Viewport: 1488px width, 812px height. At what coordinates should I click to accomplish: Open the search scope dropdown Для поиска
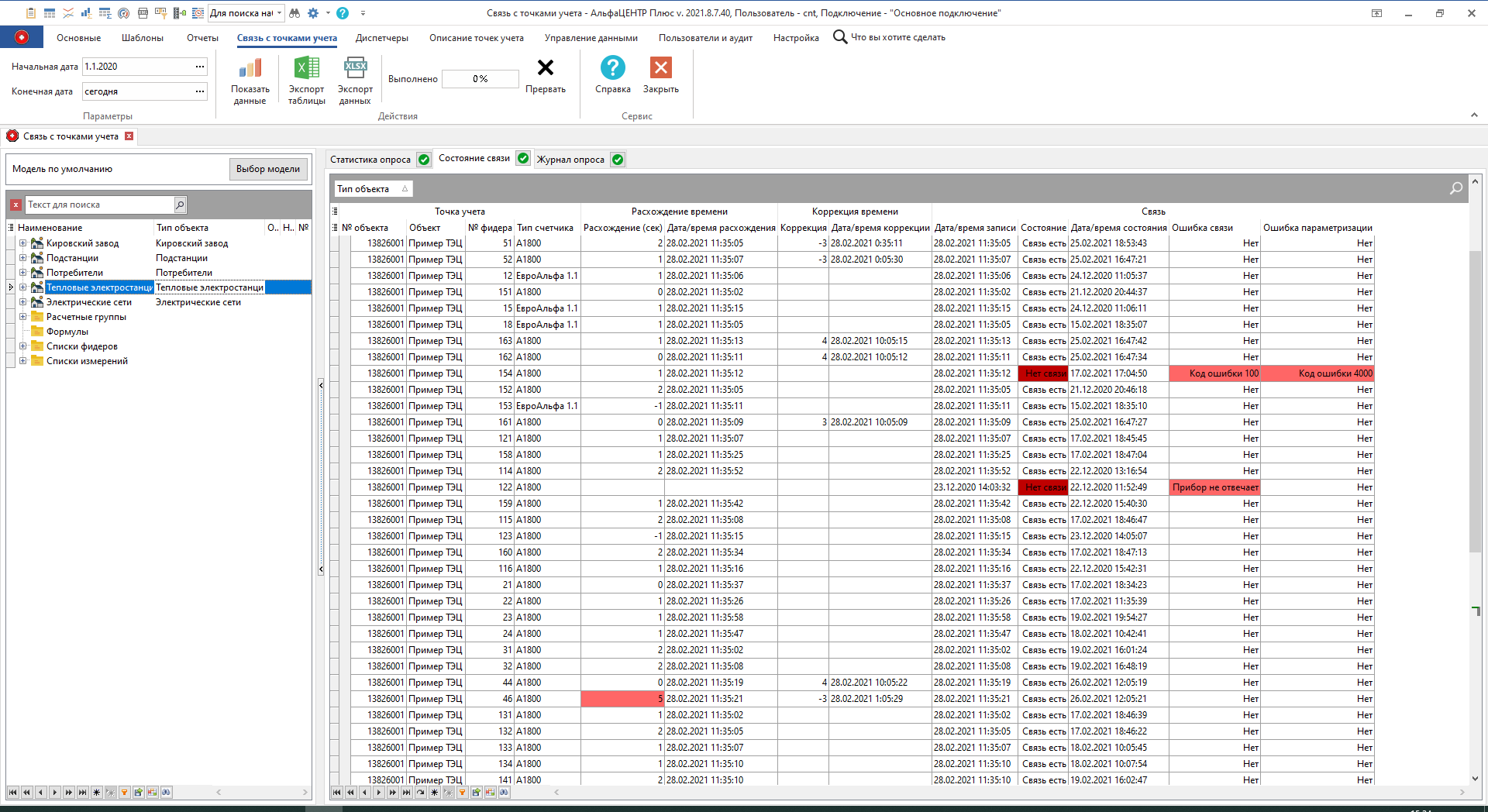[279, 13]
